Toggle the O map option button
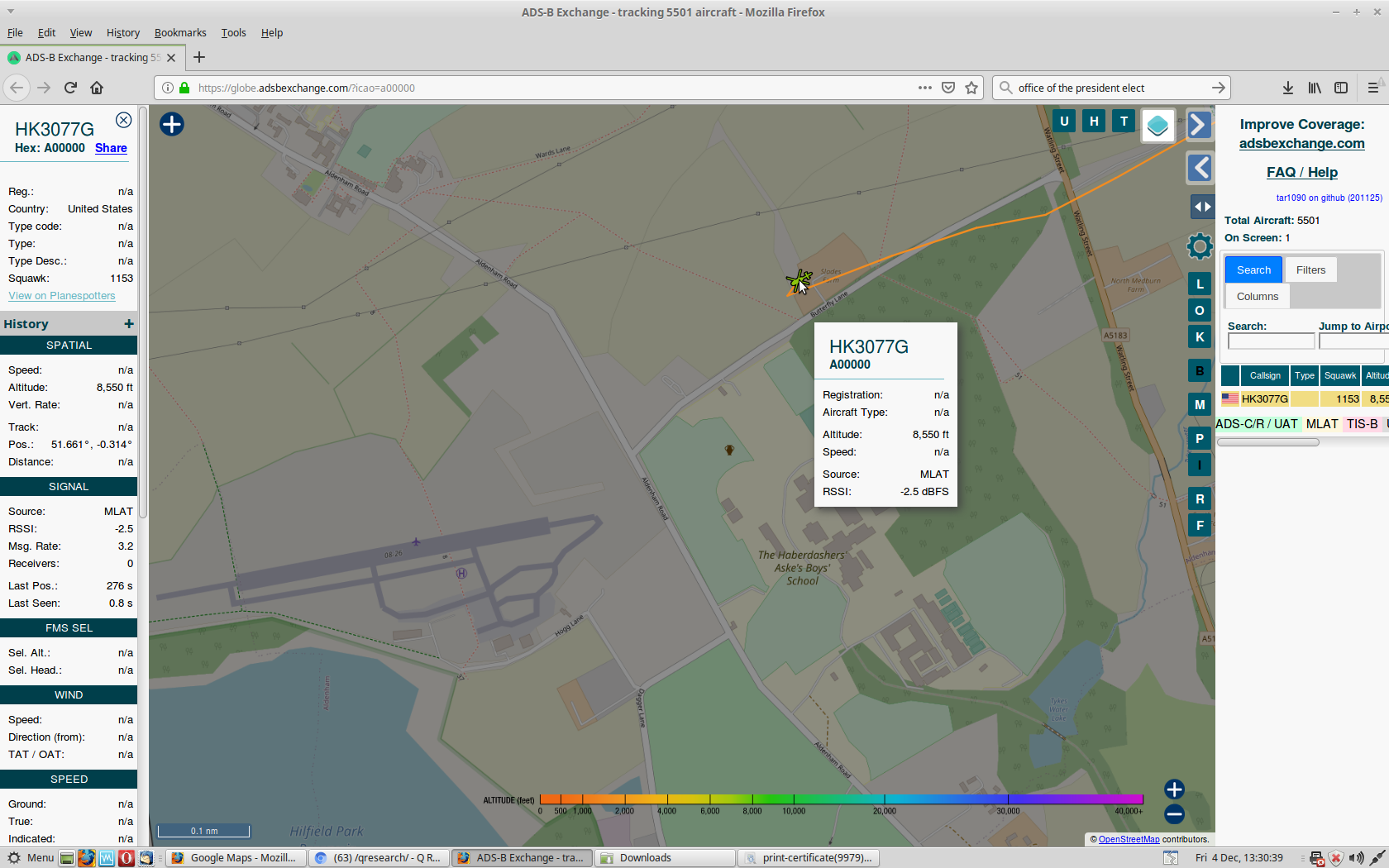 (1200, 311)
